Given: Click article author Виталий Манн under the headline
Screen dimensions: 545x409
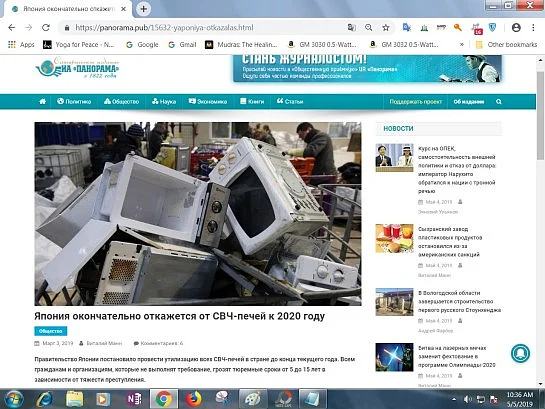Looking at the screenshot, I should [104, 343].
